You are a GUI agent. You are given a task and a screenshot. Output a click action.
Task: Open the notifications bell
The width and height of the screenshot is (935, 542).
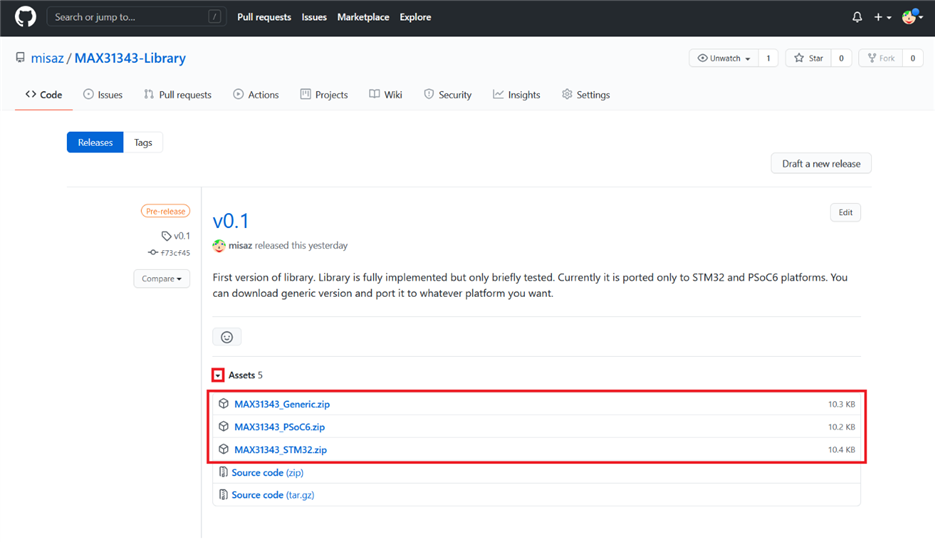857,17
